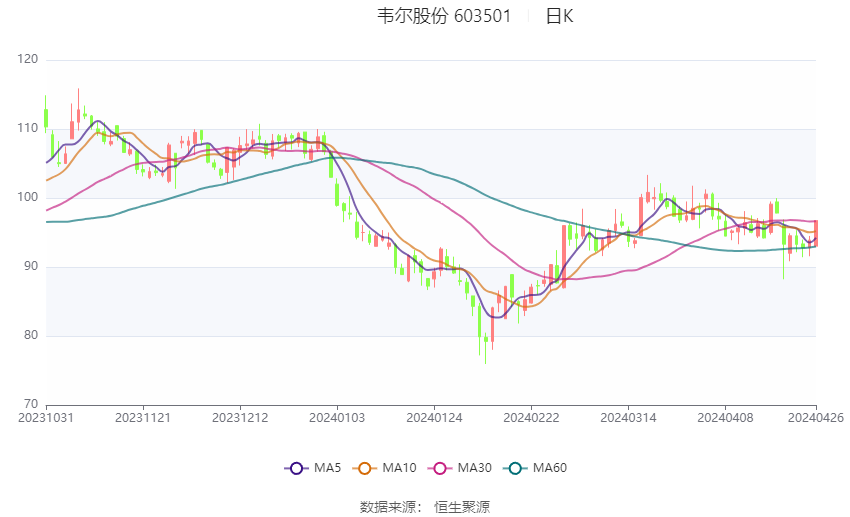Select the 日K period label
The width and height of the screenshot is (850, 517).
(x=559, y=16)
